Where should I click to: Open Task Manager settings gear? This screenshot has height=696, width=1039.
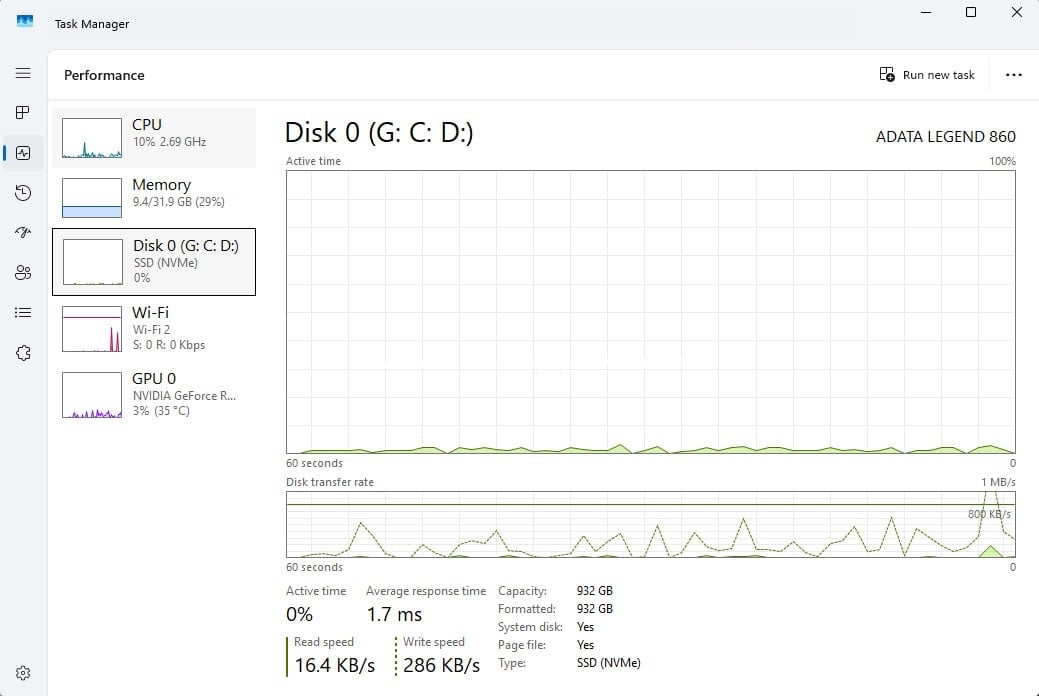click(x=23, y=673)
